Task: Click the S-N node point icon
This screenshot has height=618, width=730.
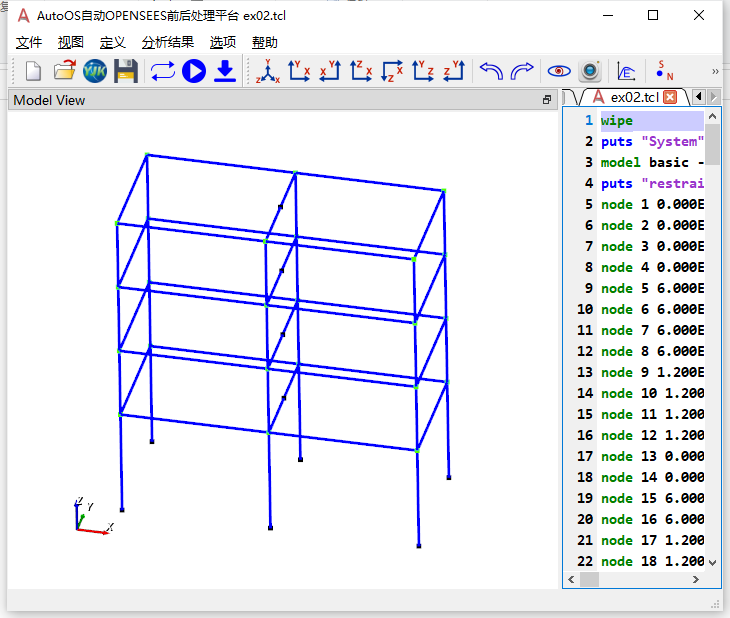Action: coord(664,71)
